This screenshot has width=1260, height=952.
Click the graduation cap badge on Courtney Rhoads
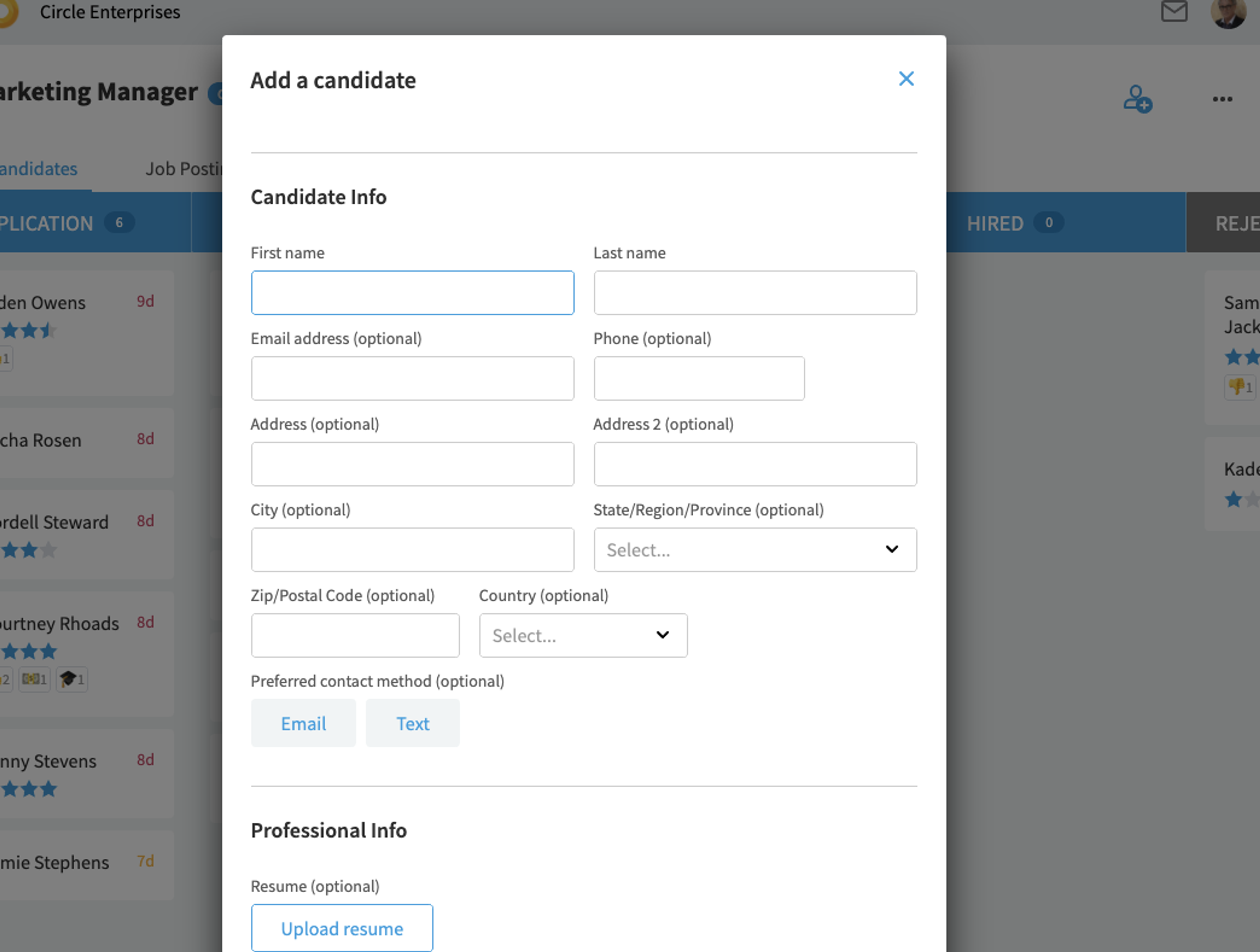point(72,679)
